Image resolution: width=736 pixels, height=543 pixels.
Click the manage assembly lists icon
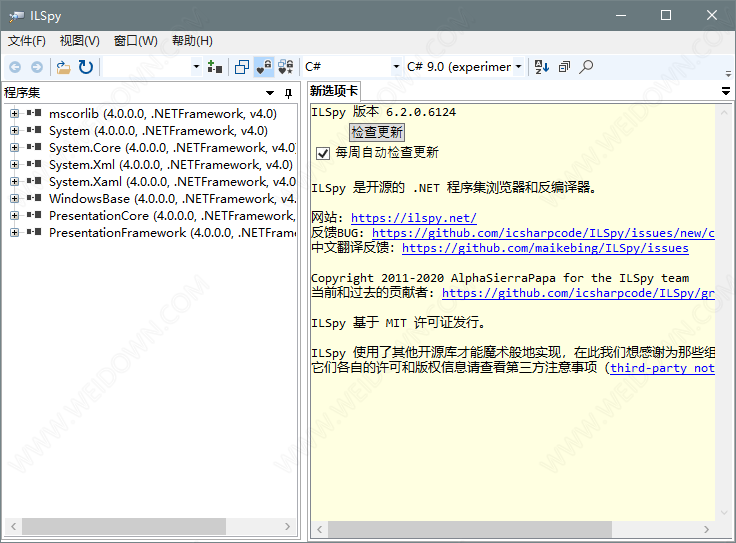click(x=215, y=67)
